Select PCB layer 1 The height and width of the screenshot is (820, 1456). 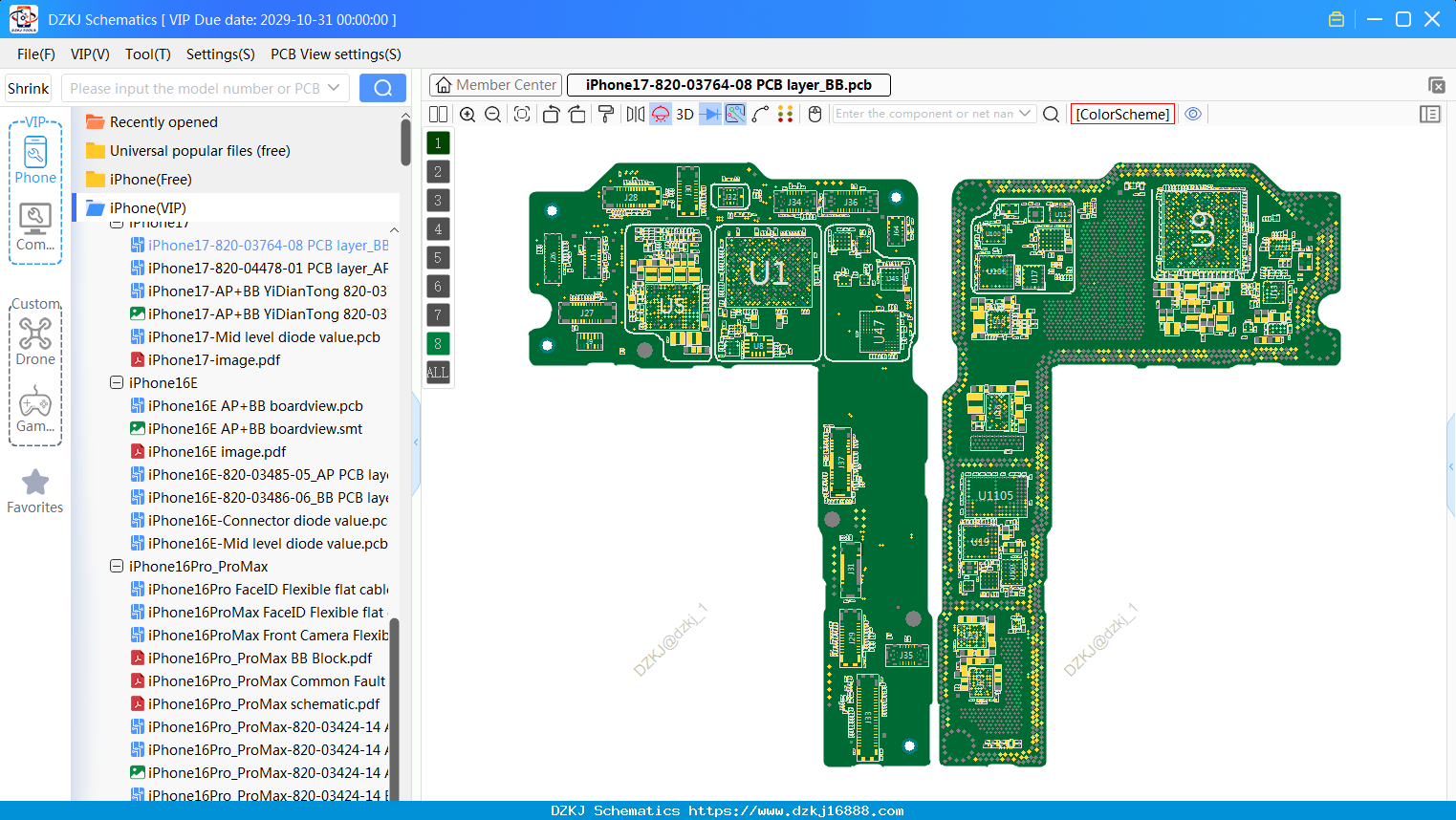pyautogui.click(x=438, y=142)
